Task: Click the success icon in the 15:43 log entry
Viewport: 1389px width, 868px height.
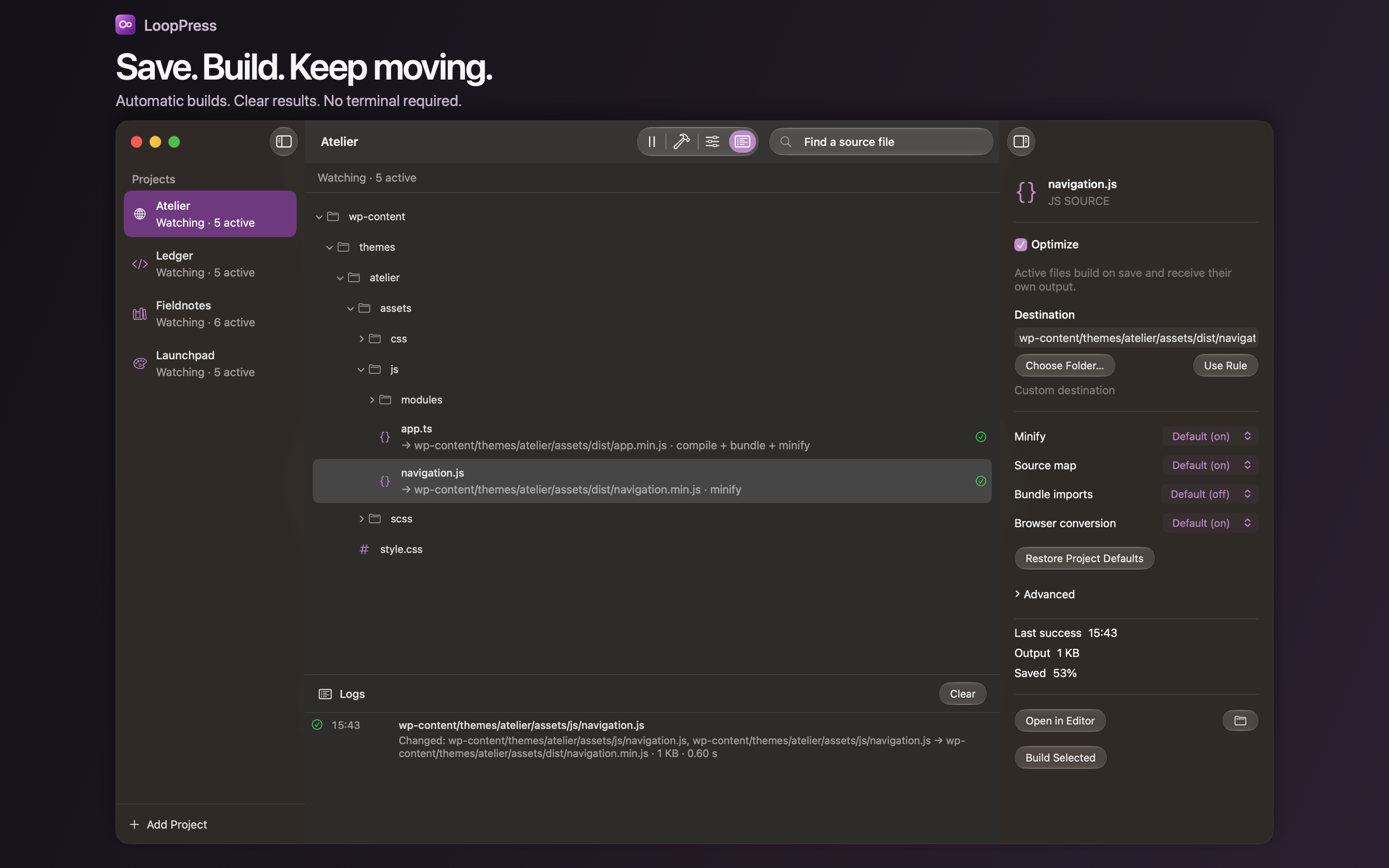Action: coord(317,724)
